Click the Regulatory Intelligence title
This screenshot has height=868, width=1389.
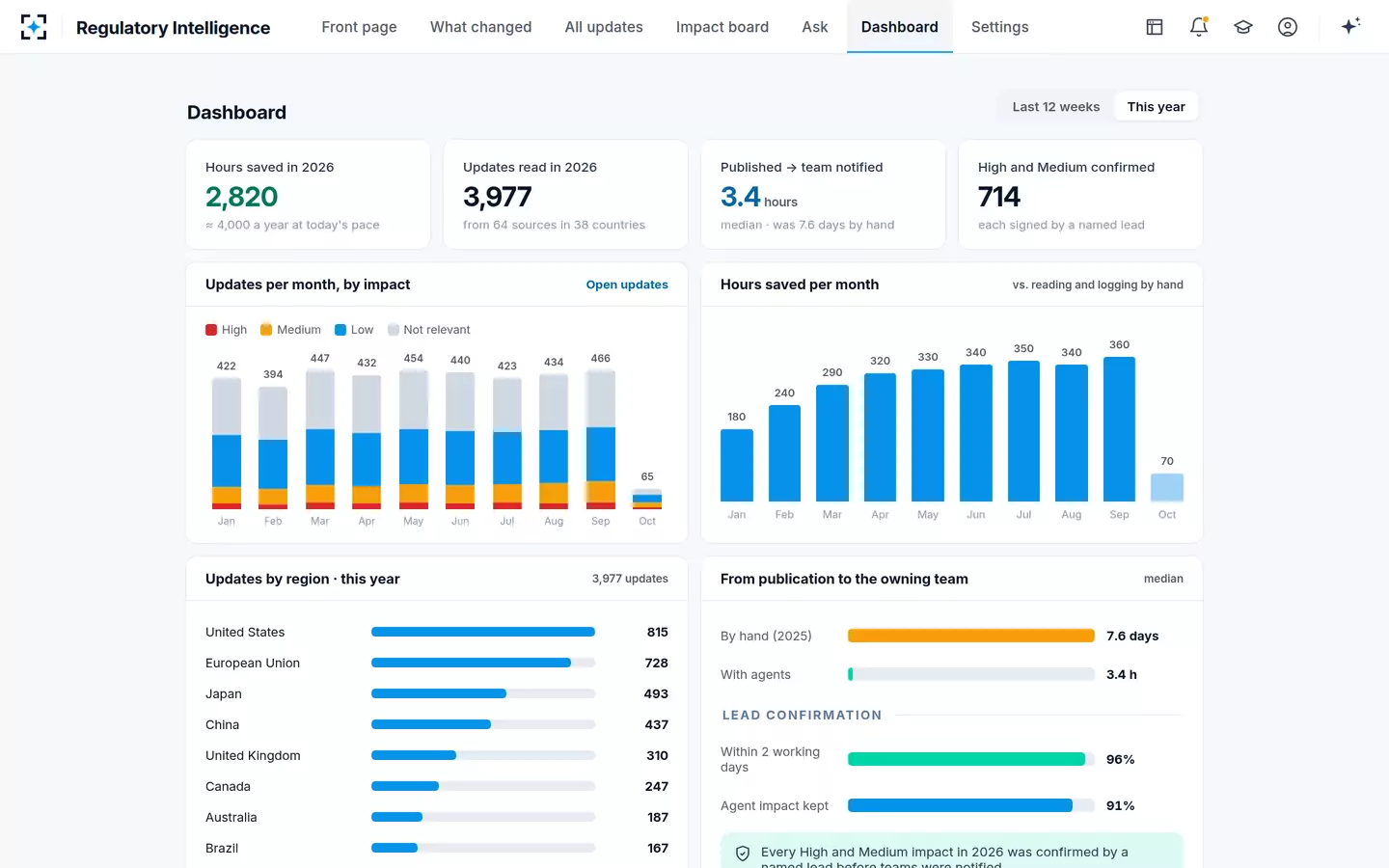coord(174,28)
